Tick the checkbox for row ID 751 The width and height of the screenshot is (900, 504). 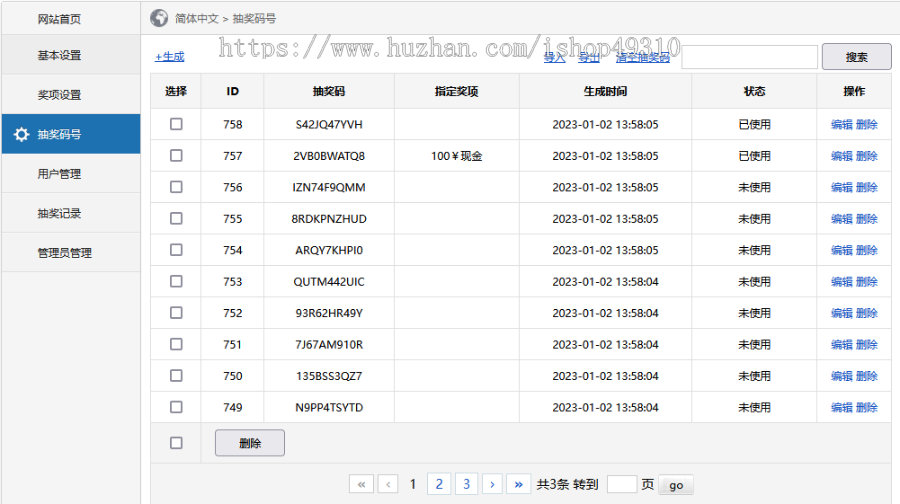point(176,344)
